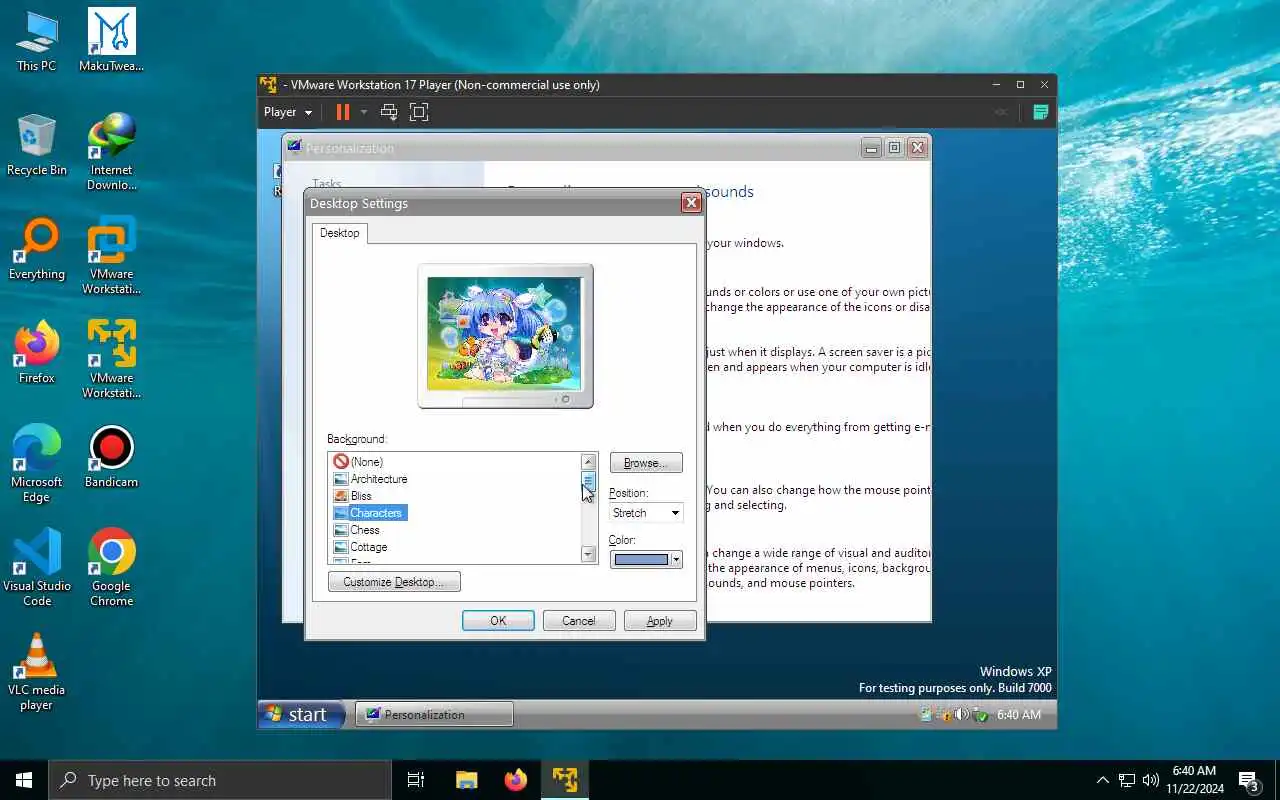Select Bliss in the Background list
The height and width of the screenshot is (800, 1280).
click(x=360, y=496)
